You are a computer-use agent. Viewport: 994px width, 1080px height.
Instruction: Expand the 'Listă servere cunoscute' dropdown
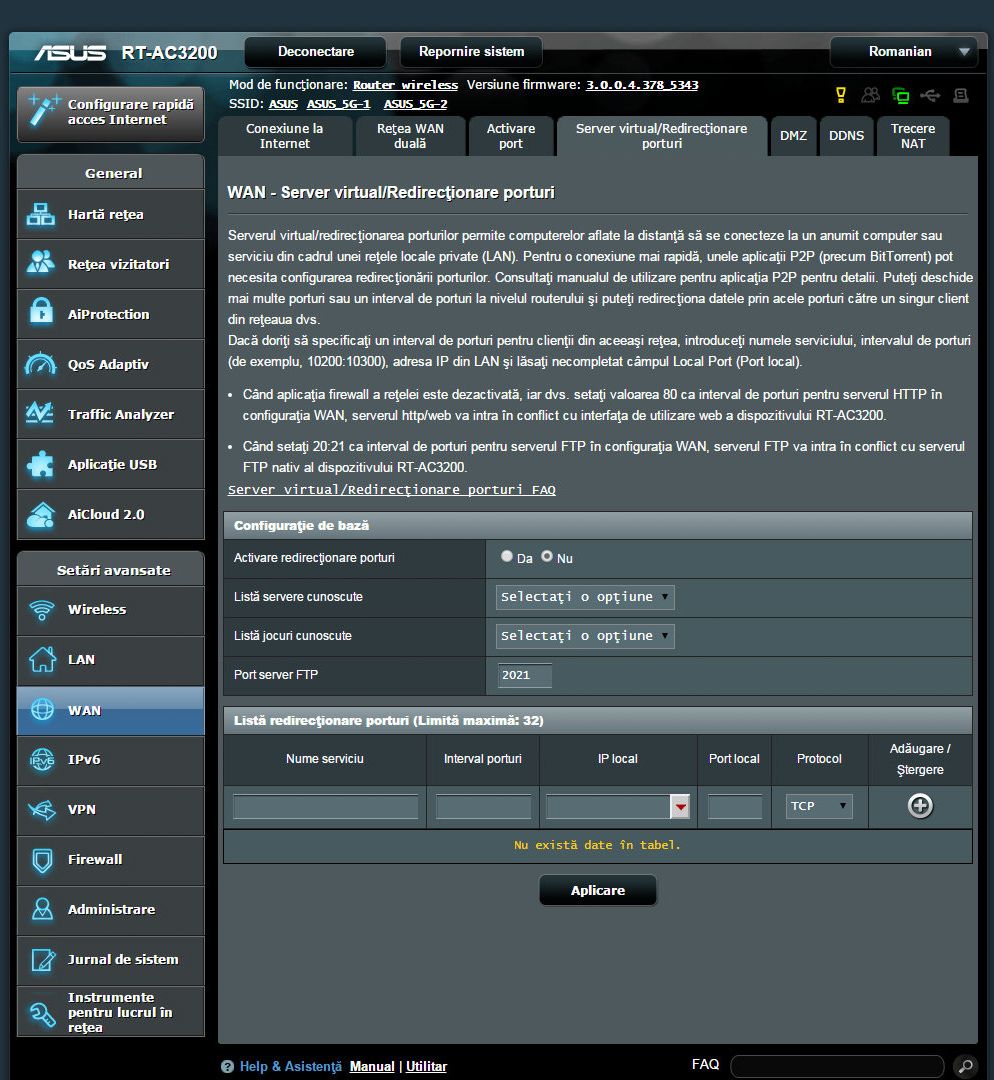[x=585, y=597]
